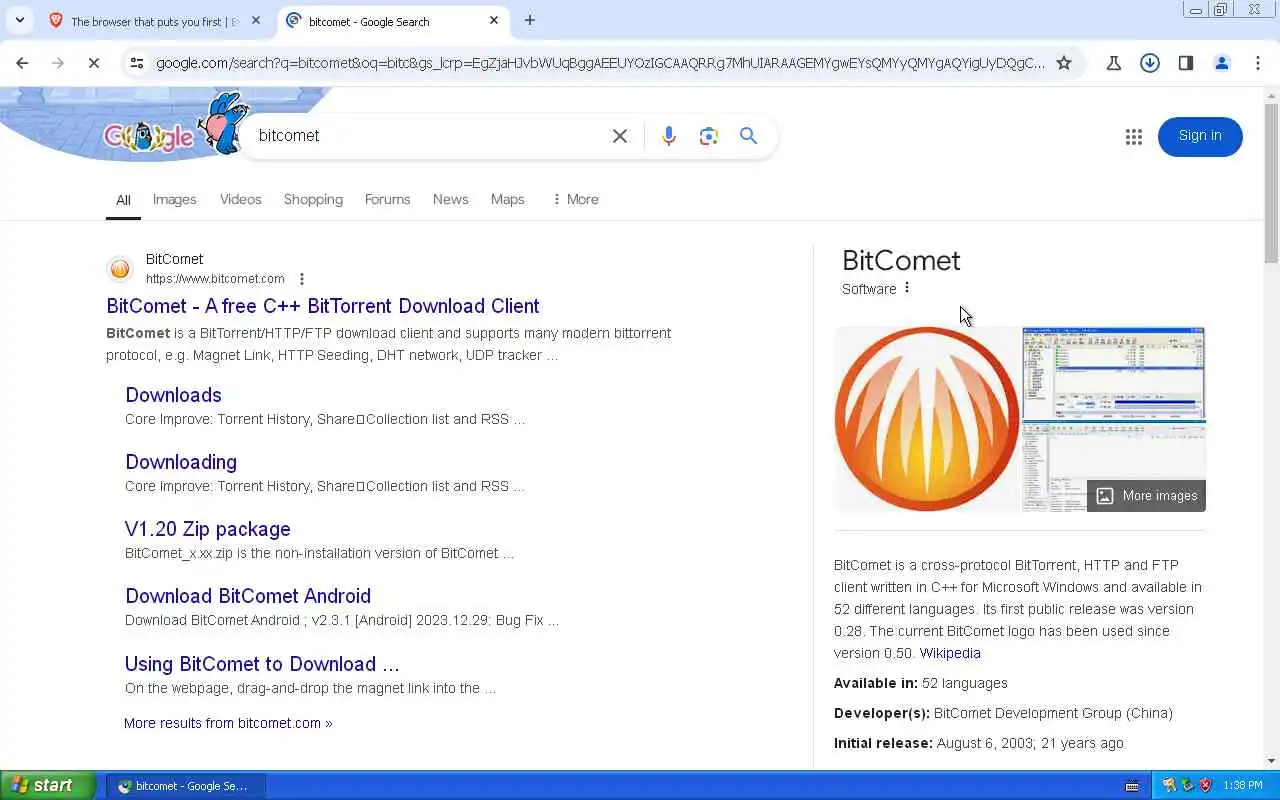This screenshot has height=800, width=1280.
Task: Open three-dot options beside Software label
Action: click(x=907, y=288)
